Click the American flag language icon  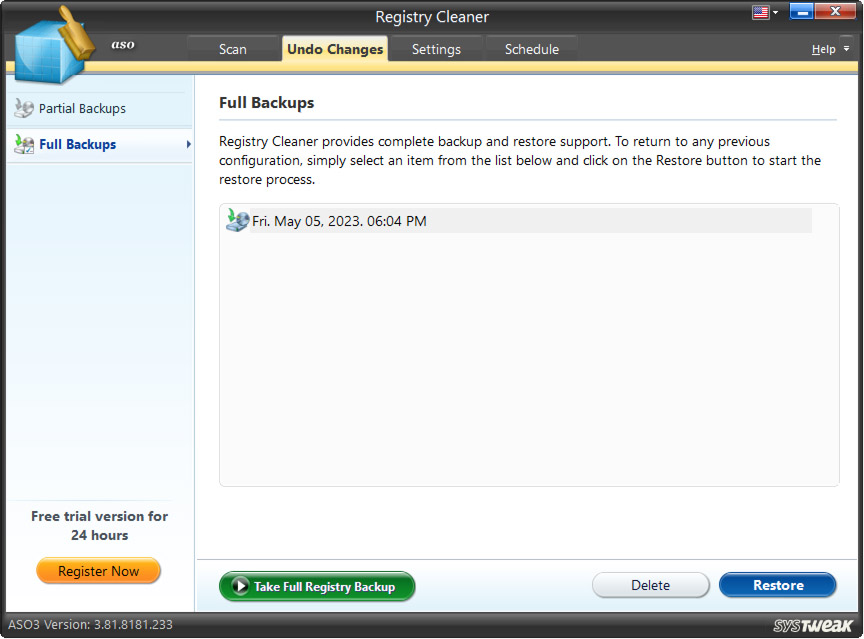759,12
